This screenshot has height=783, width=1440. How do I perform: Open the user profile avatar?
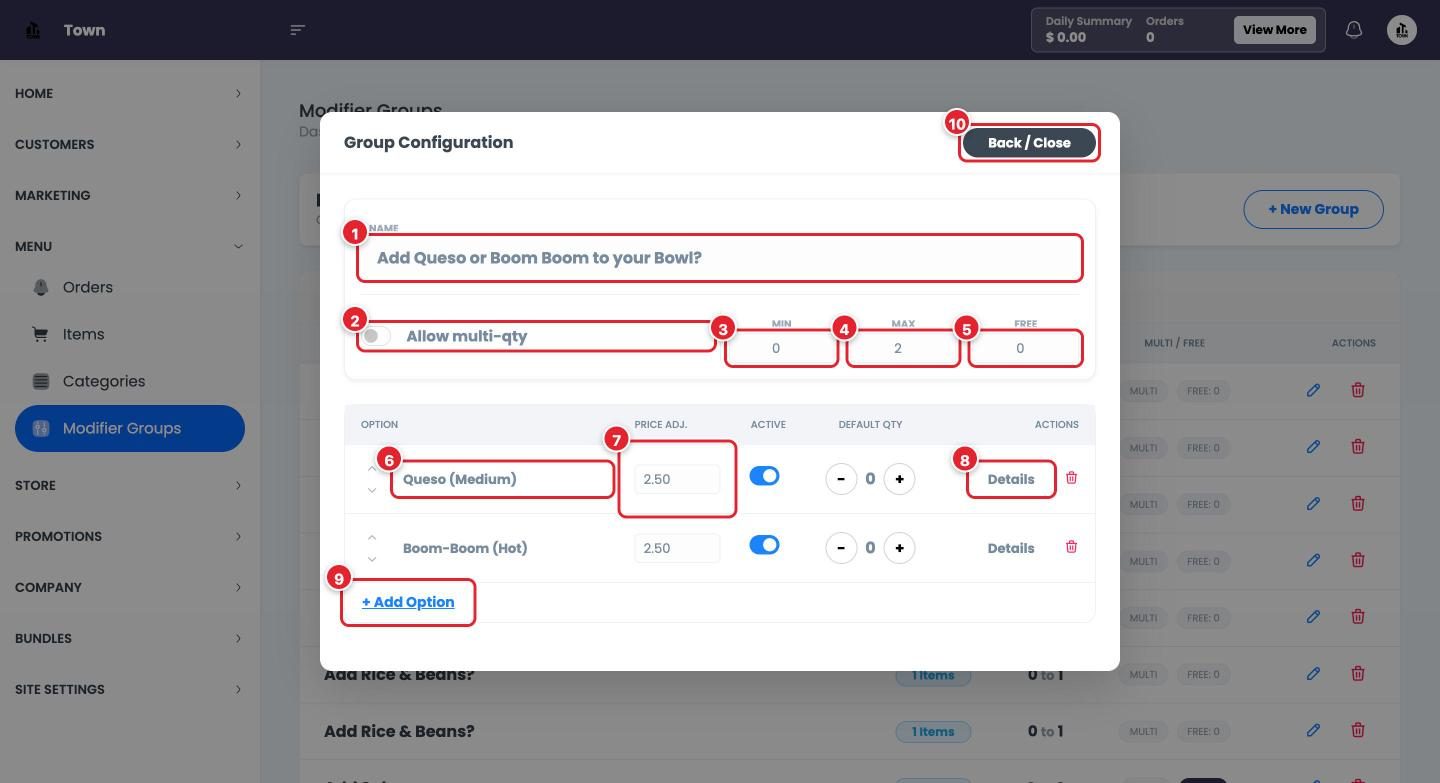point(1402,30)
